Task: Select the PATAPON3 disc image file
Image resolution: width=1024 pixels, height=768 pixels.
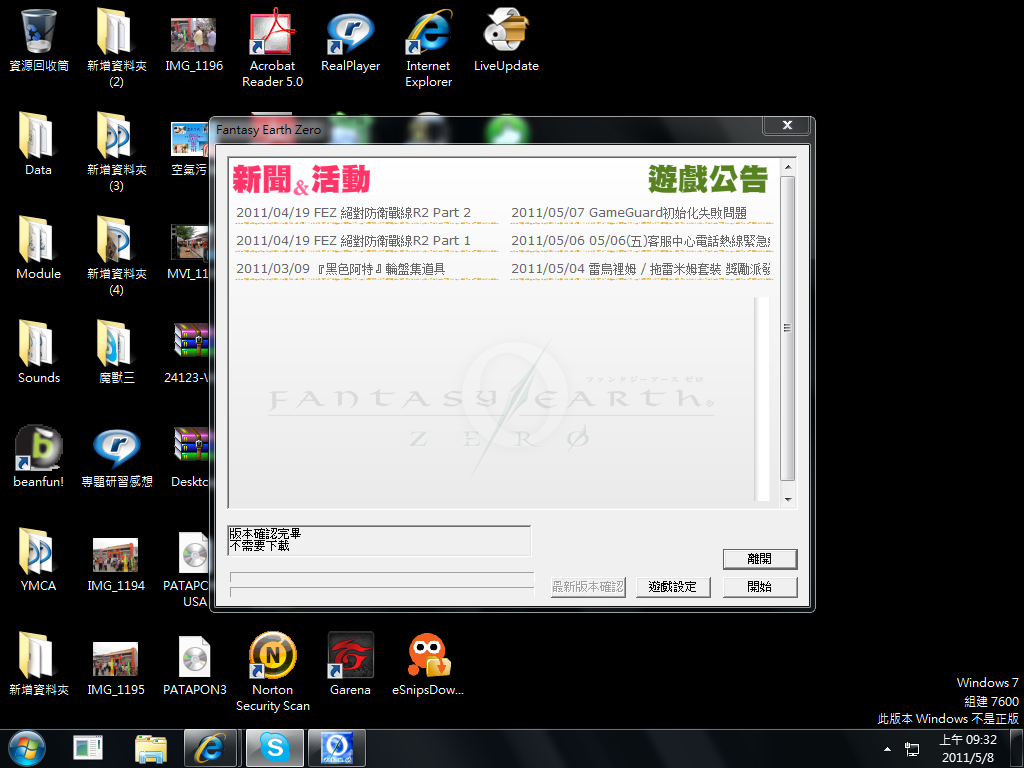Action: (x=194, y=664)
